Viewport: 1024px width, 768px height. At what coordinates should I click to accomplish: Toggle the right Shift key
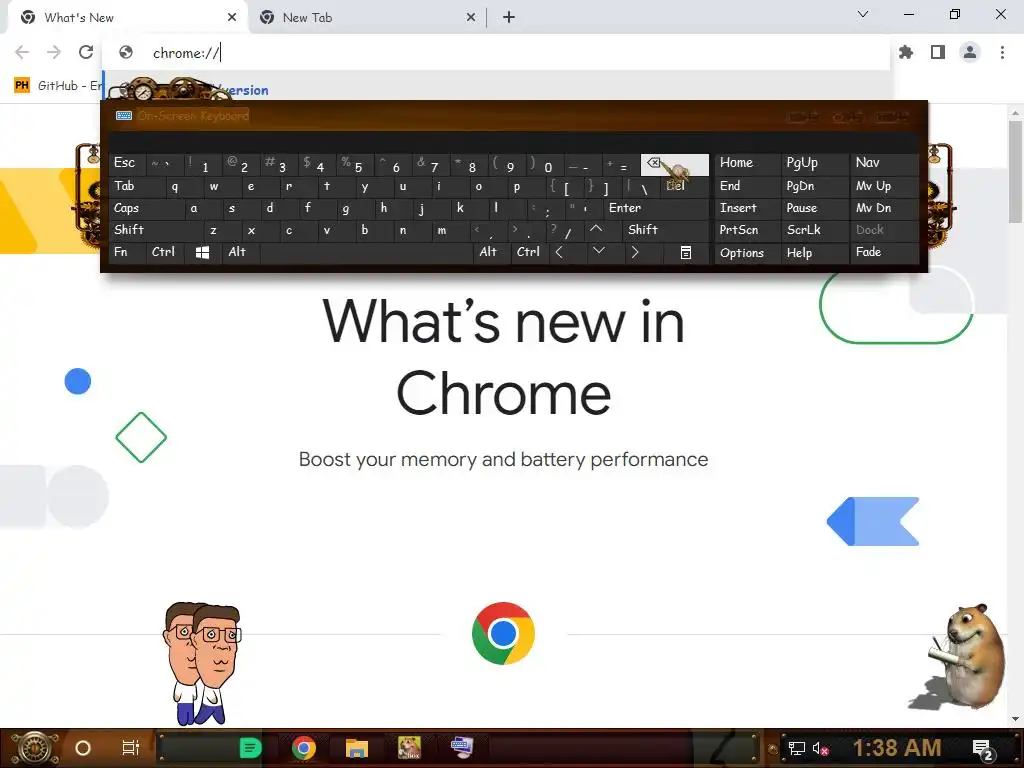(x=663, y=229)
